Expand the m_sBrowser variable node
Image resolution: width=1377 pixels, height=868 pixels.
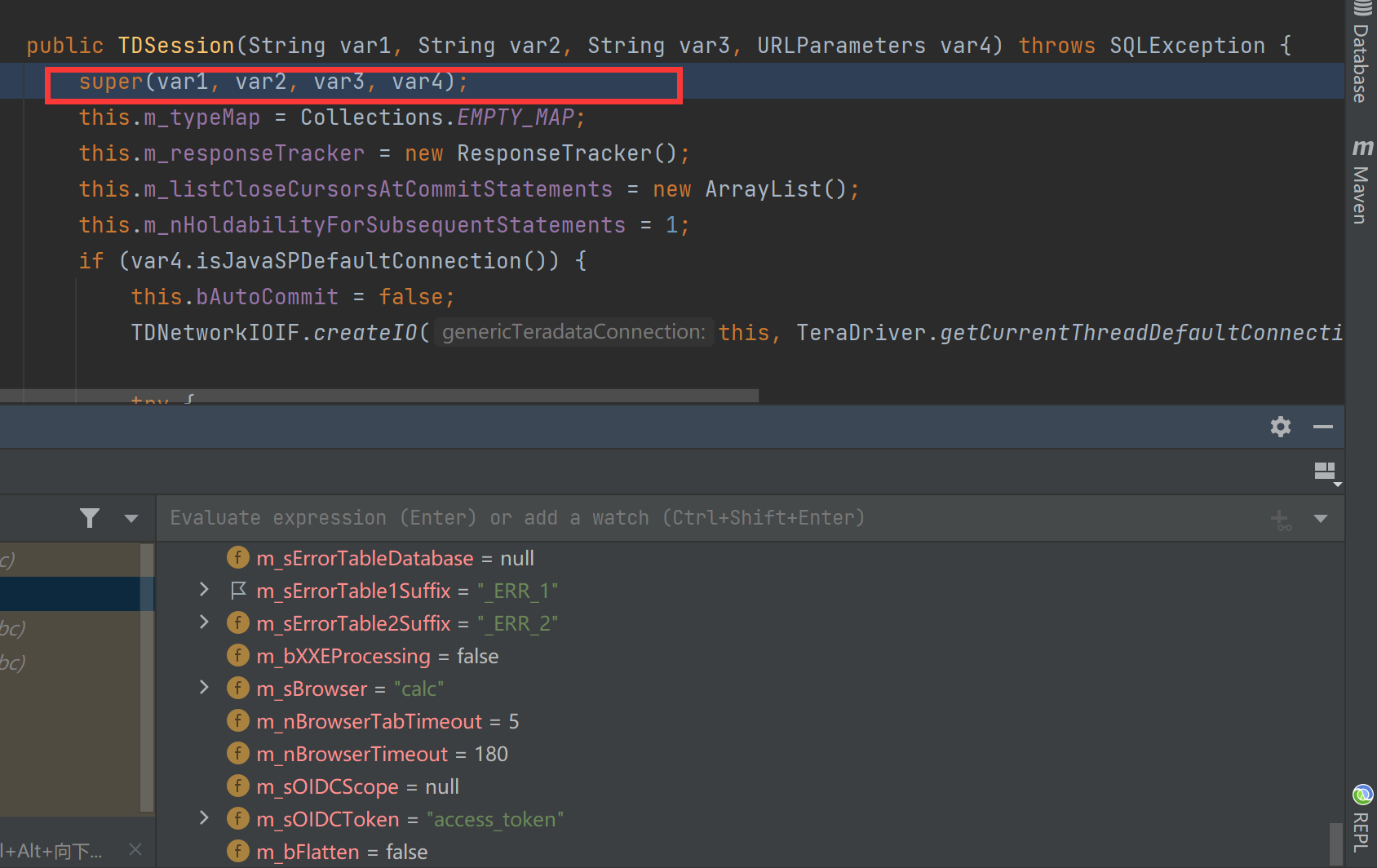pyautogui.click(x=204, y=688)
